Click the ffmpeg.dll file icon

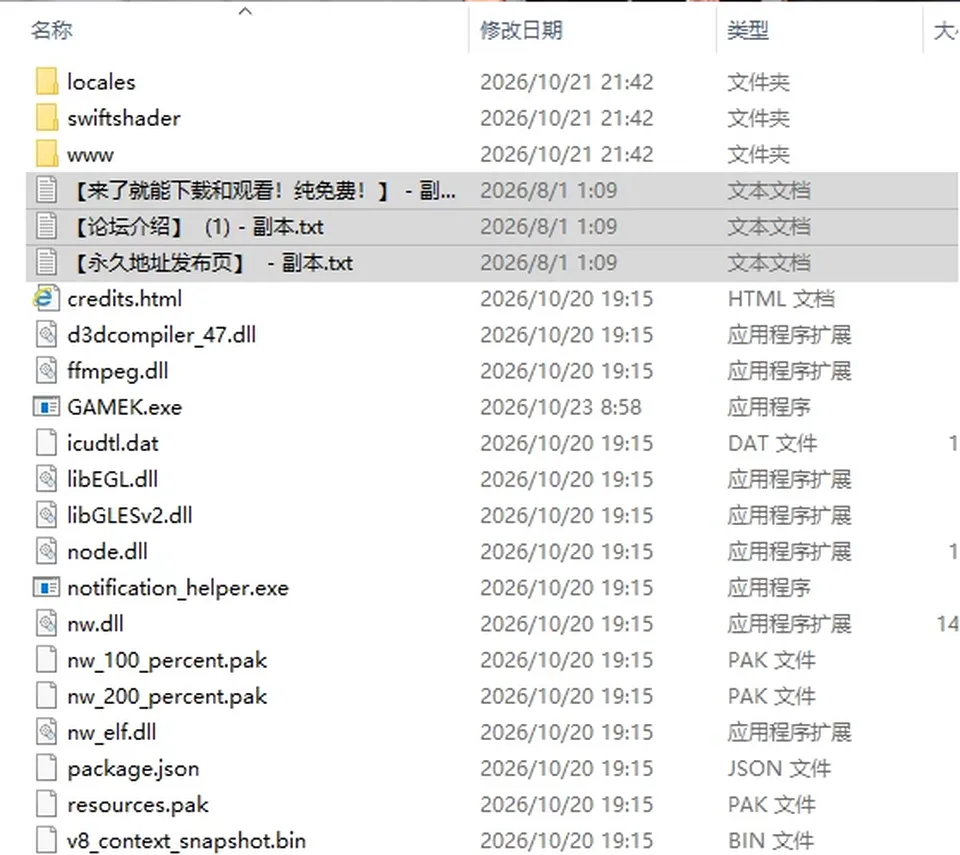pyautogui.click(x=47, y=371)
